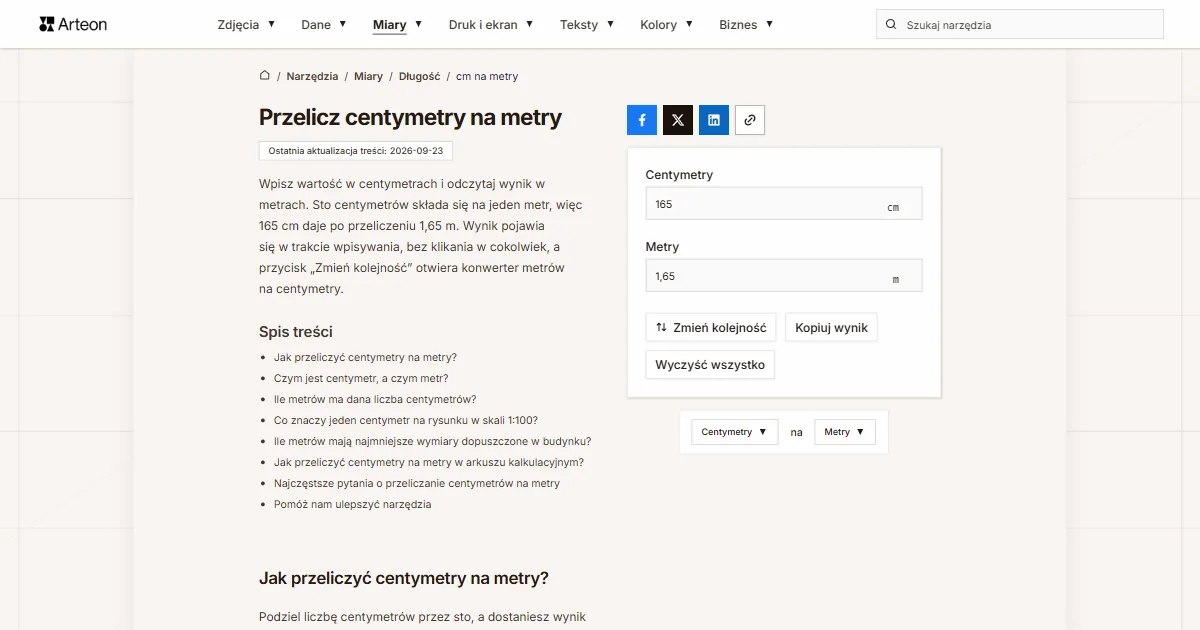Click the Wyczyść wszystko button
This screenshot has width=1200, height=630.
(x=710, y=365)
